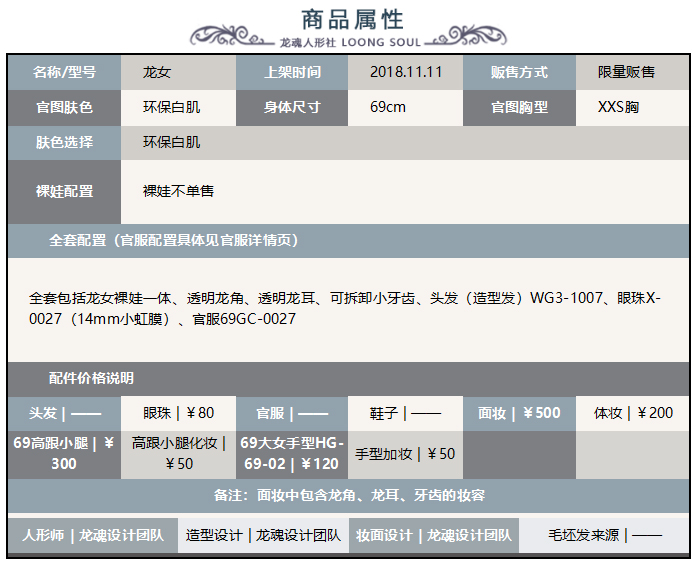This screenshot has width=700, height=573.
Task: Select the 裸娃不单售 text
Action: tap(178, 190)
